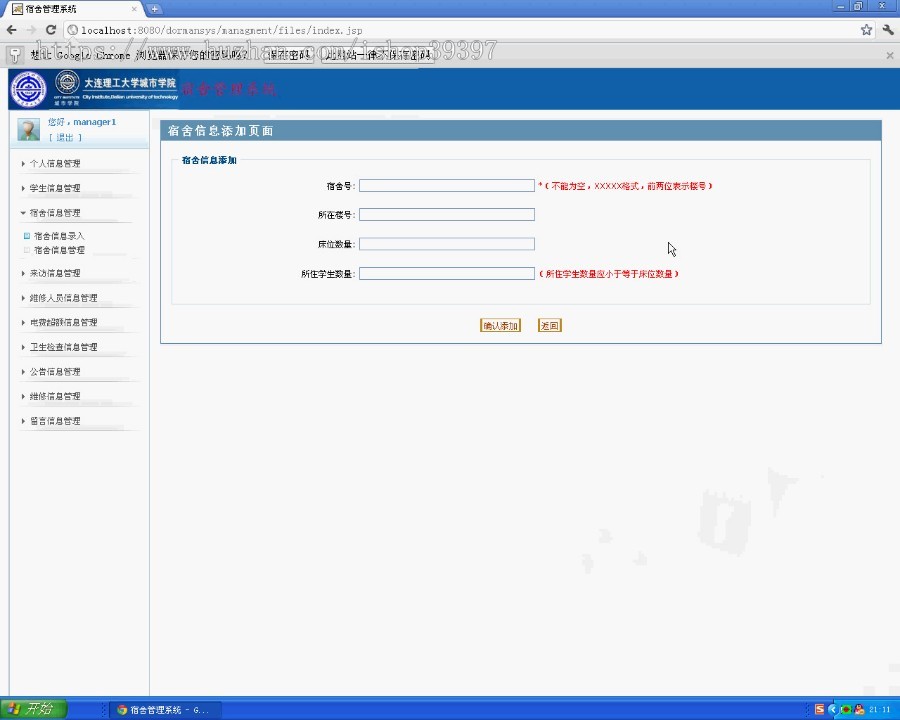Reload the page with the refresh icon
Screen dimensions: 900x720
51,30
